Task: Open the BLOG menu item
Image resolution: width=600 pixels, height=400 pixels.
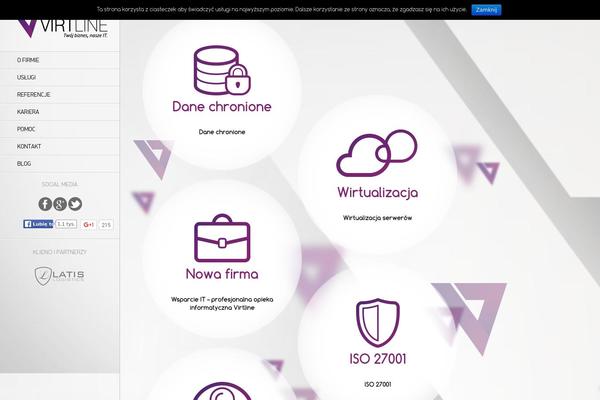Action: click(60, 163)
